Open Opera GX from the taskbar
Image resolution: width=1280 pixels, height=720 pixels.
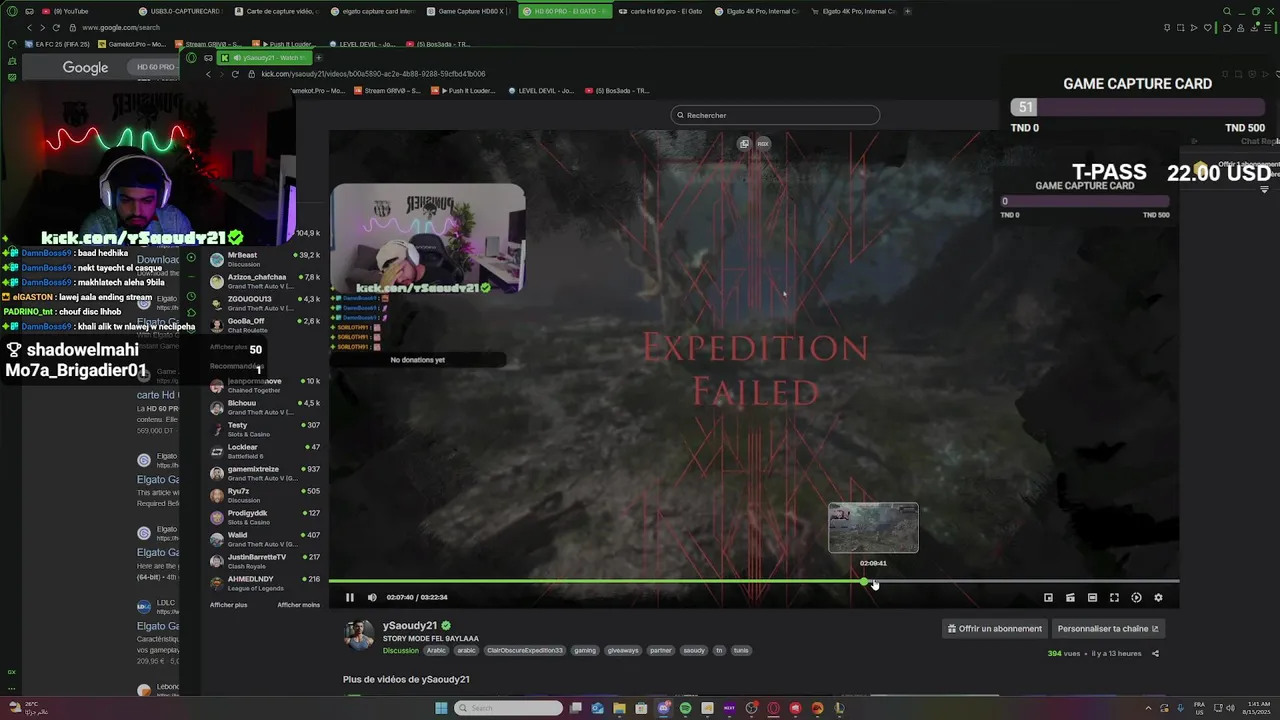(x=773, y=708)
